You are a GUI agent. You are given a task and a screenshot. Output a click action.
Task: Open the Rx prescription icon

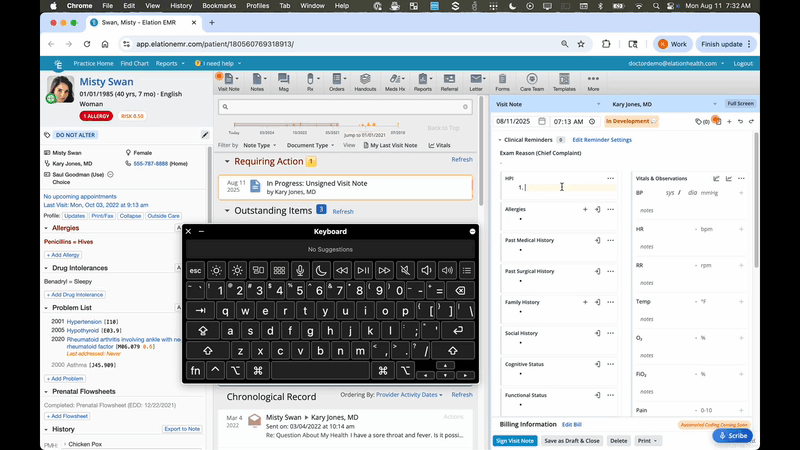(x=310, y=82)
